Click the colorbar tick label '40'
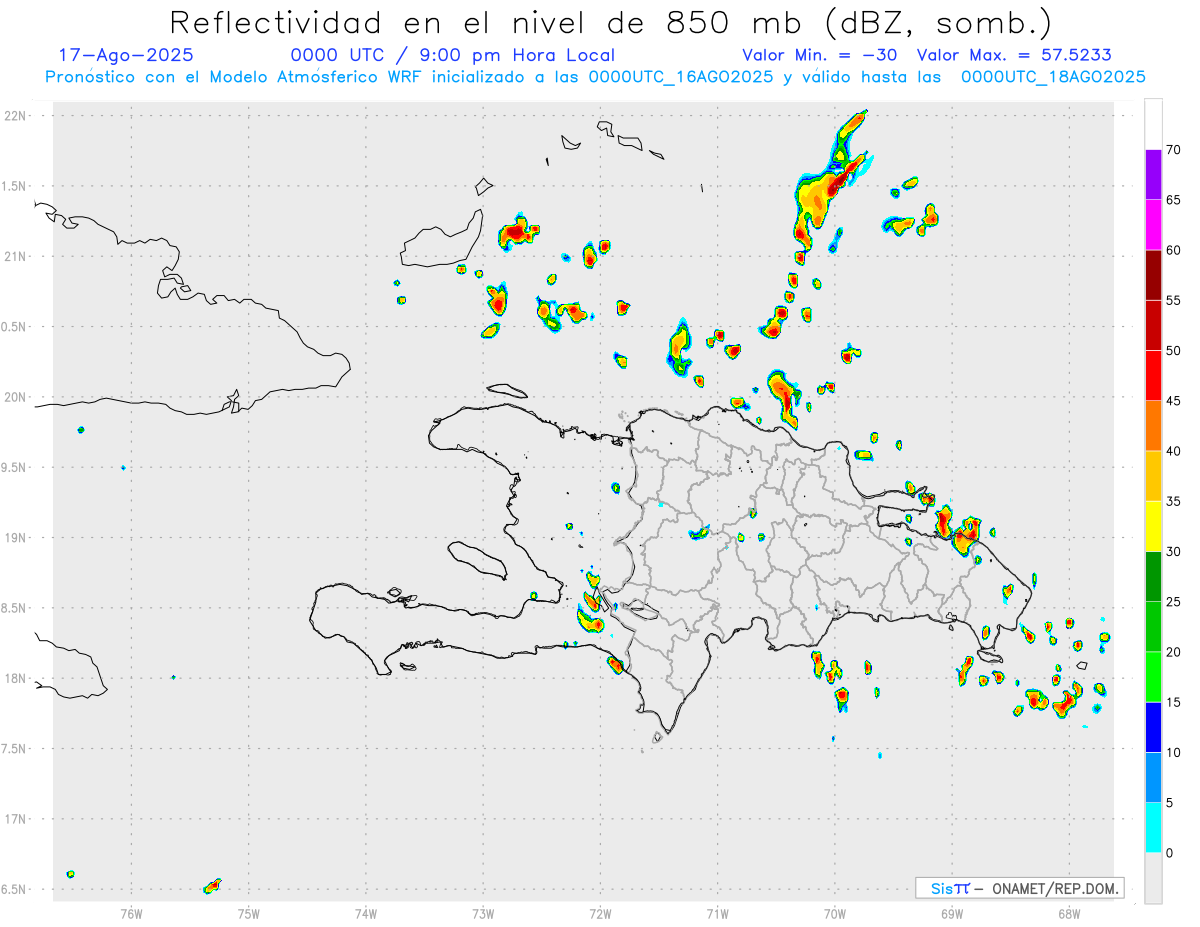The height and width of the screenshot is (927, 1200). (1174, 451)
